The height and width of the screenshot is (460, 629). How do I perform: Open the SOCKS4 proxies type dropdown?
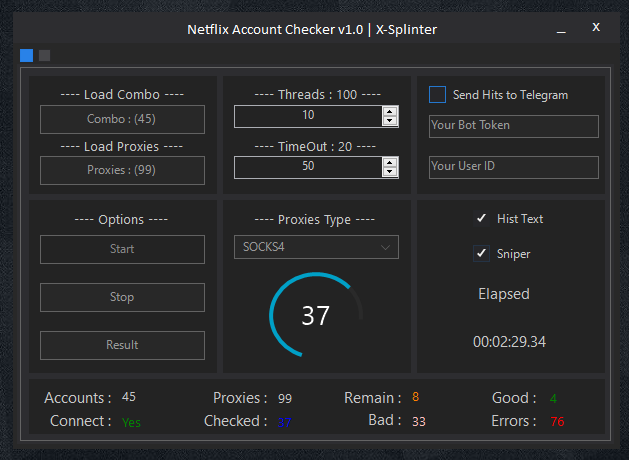(317, 247)
